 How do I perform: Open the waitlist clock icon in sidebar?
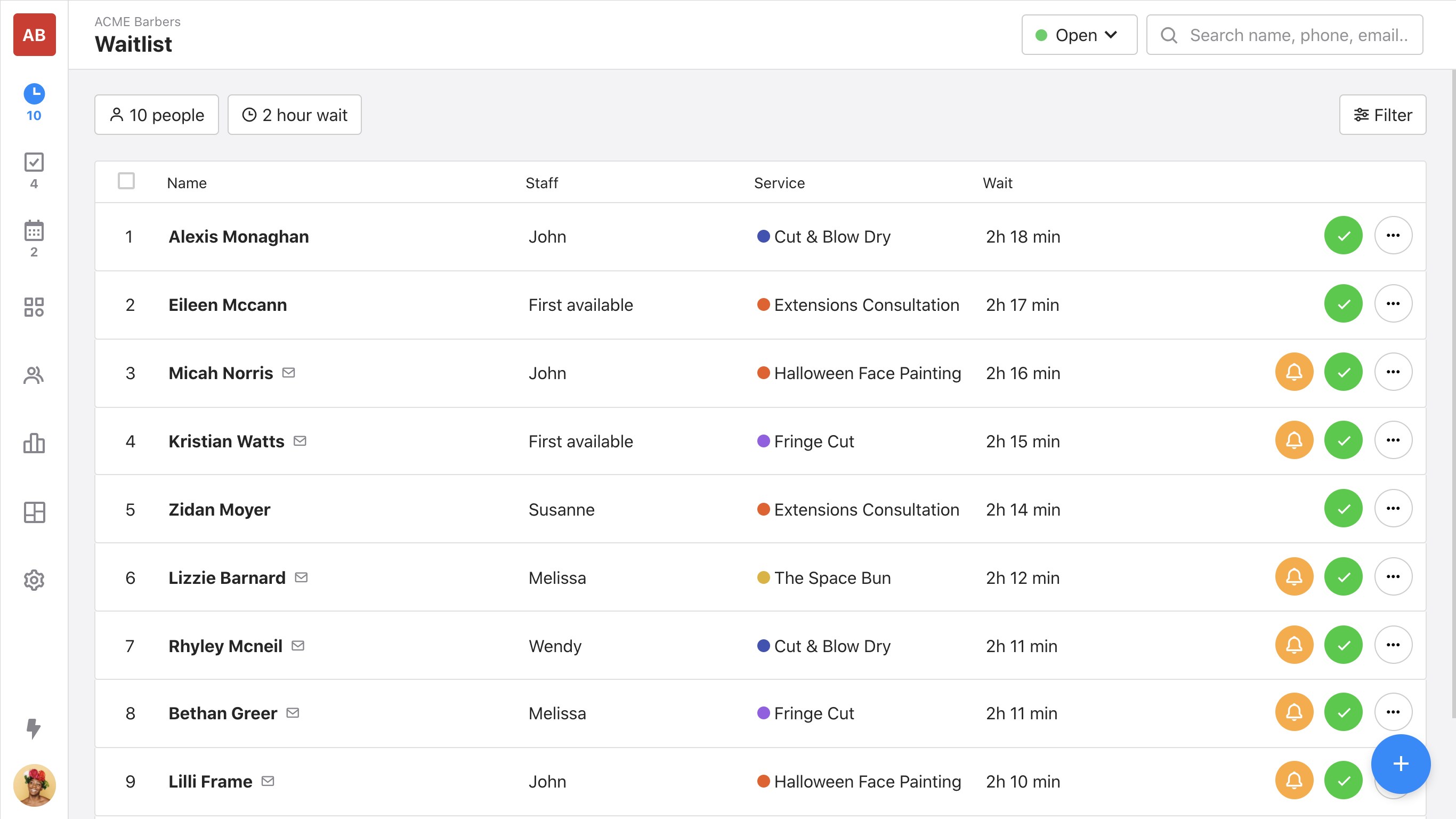click(x=34, y=94)
